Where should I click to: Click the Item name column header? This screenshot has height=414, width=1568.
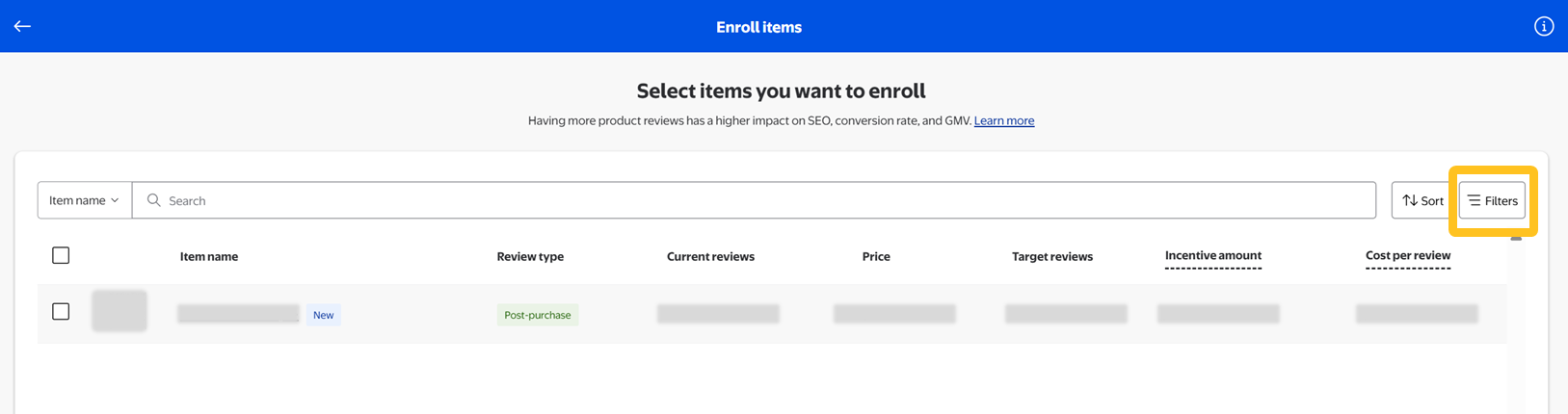pos(209,256)
